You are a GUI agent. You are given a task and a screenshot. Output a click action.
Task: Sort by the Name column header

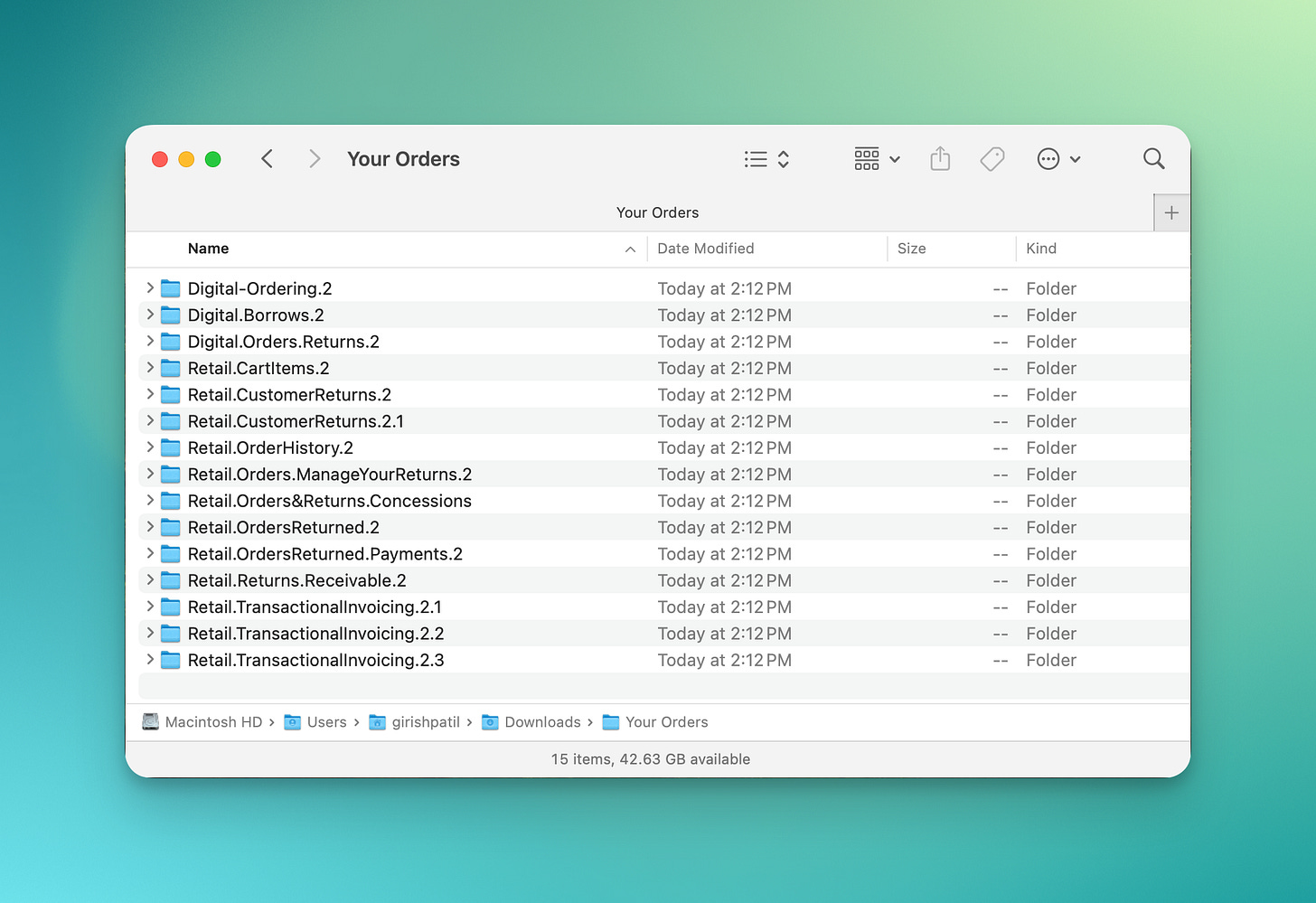[x=208, y=249]
